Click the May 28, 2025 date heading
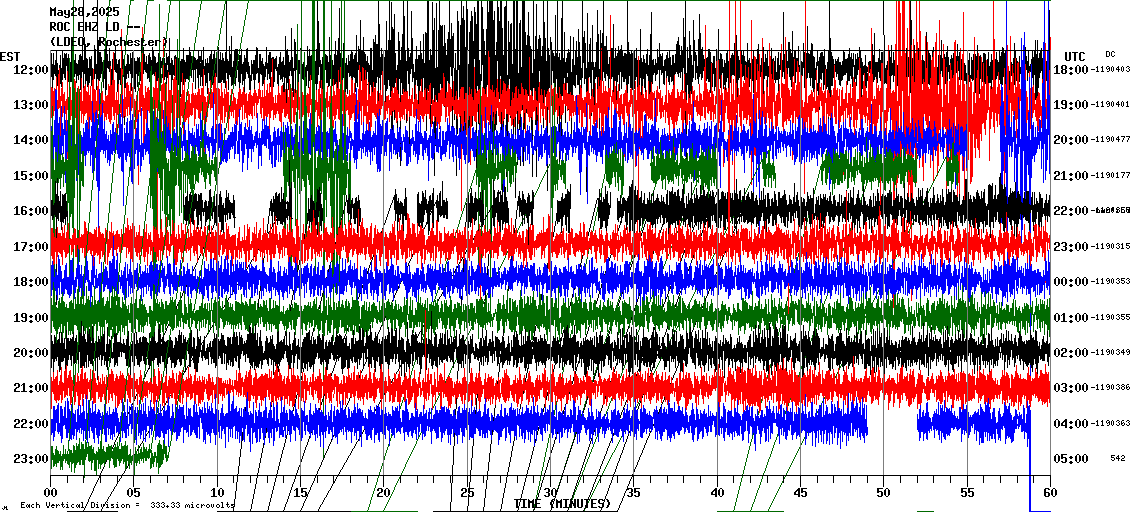Image resolution: width=1130 pixels, height=519 pixels. coord(84,12)
